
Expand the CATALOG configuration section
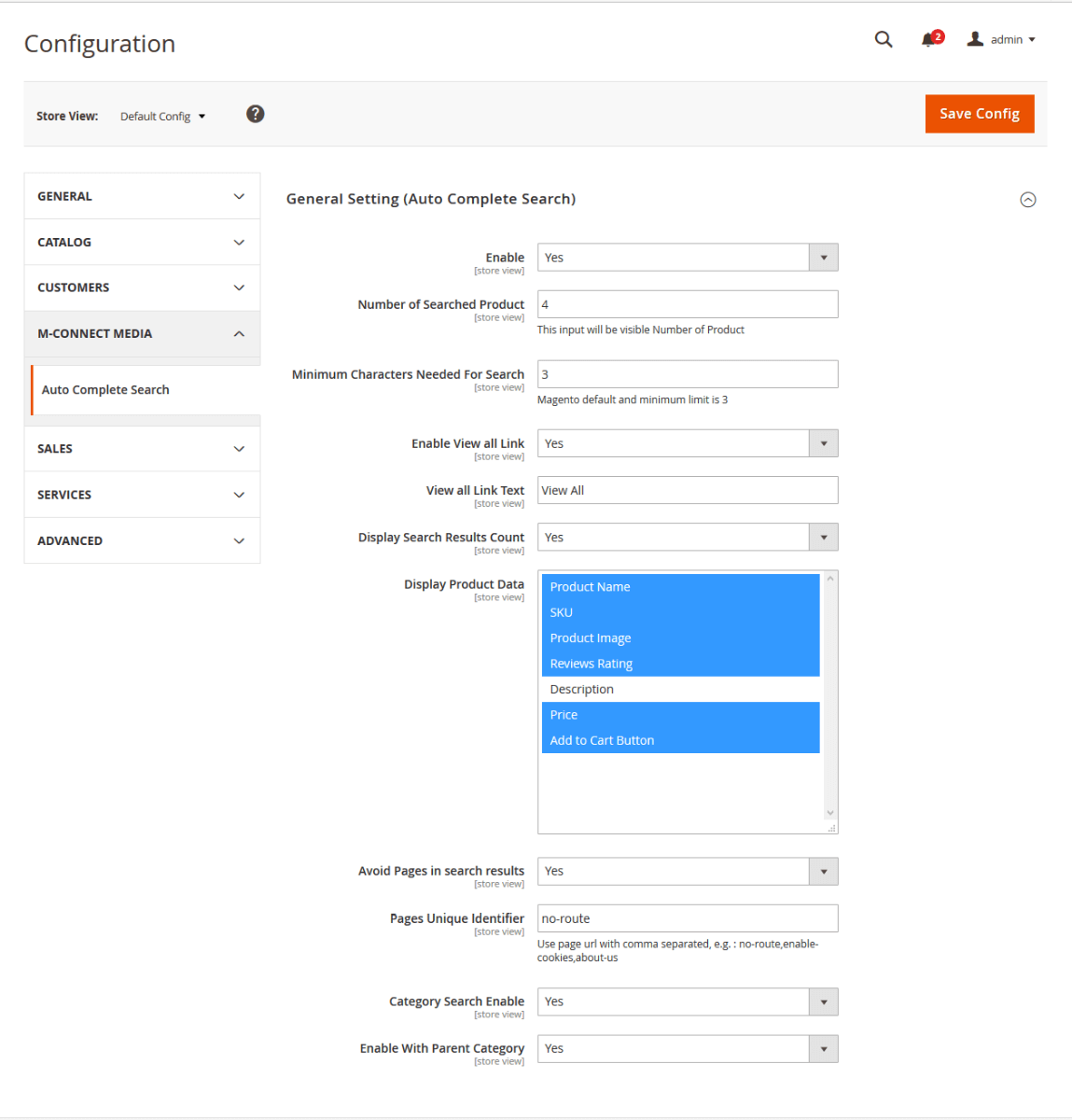point(142,242)
